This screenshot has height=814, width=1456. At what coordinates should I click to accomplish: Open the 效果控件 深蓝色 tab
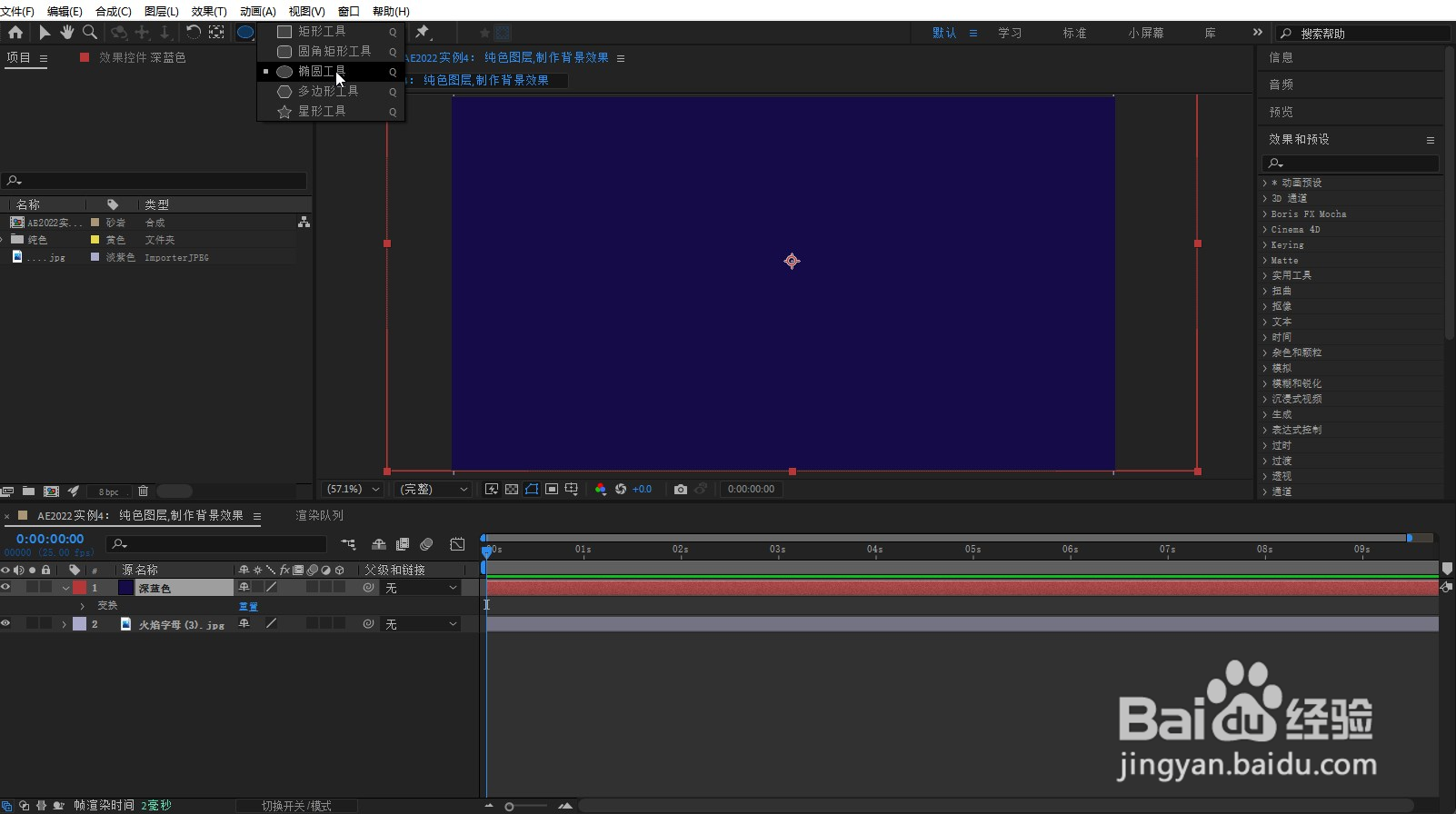142,57
